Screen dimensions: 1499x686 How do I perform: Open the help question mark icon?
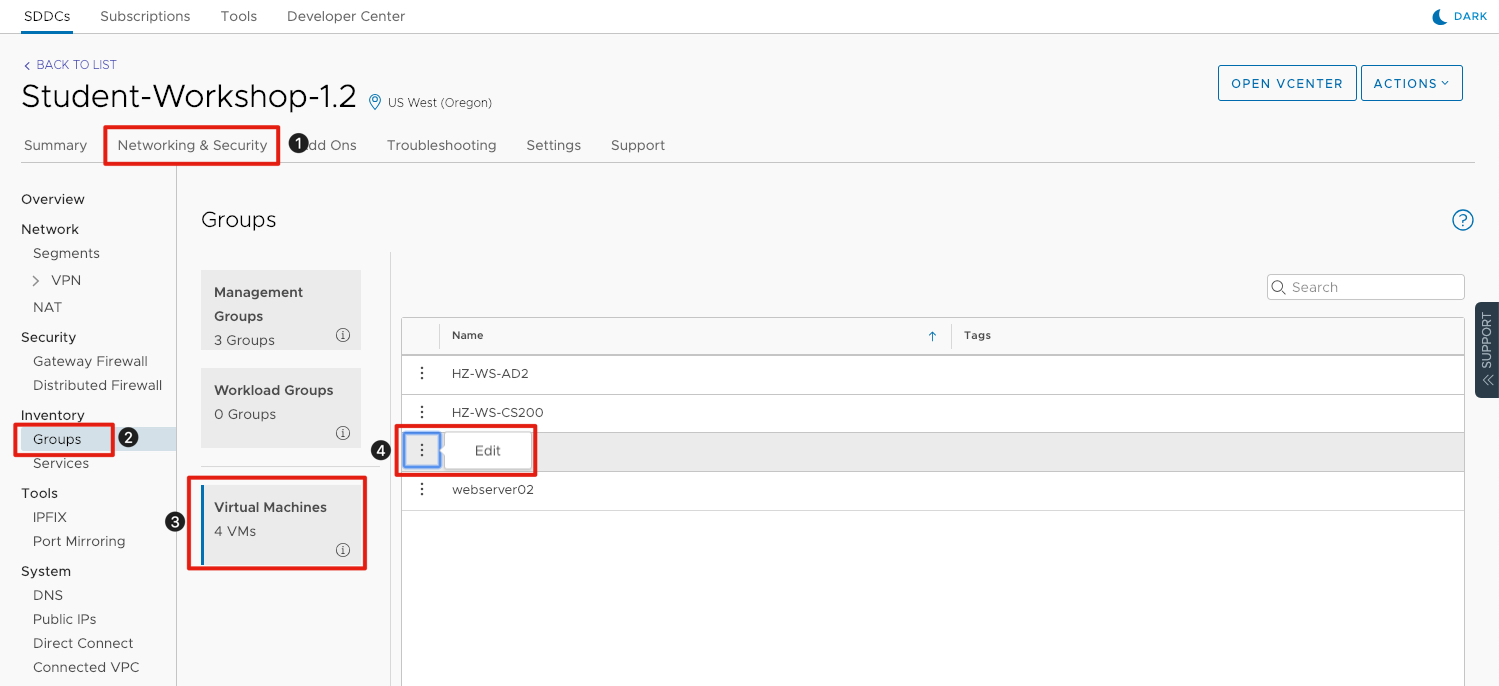coord(1462,220)
